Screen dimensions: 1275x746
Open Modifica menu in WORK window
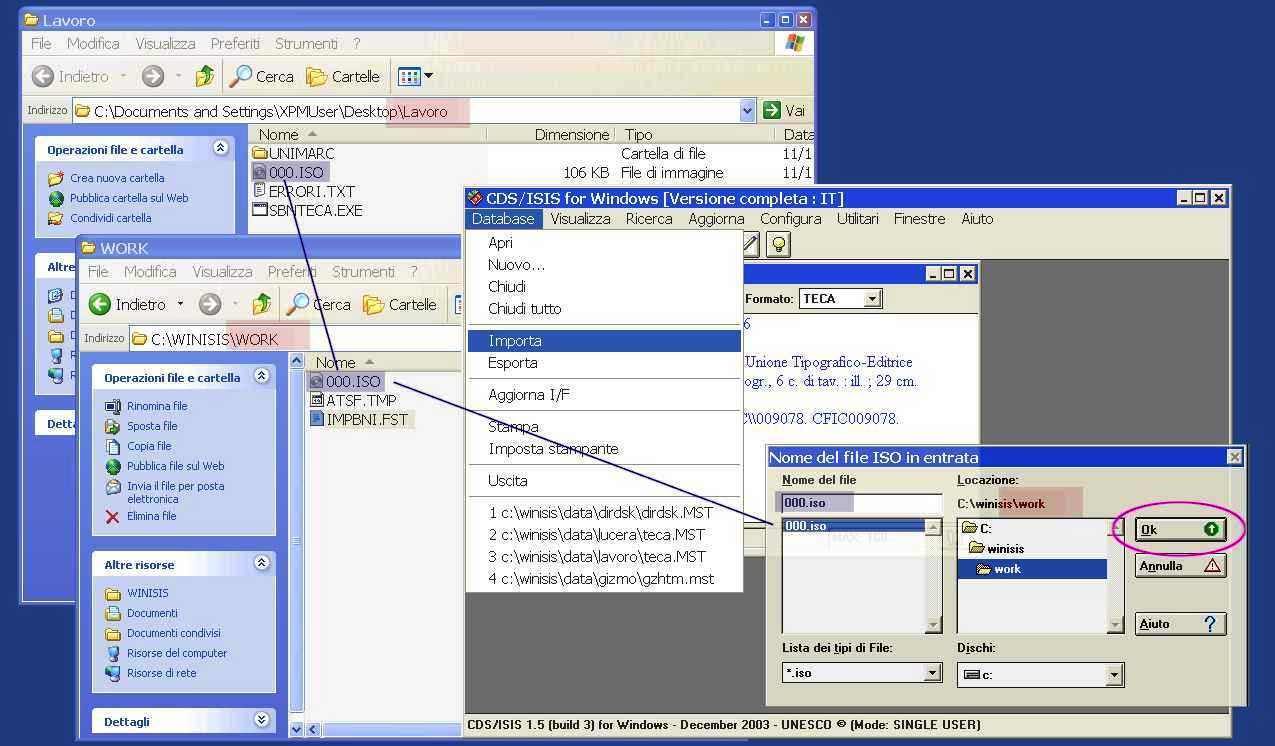pyautogui.click(x=150, y=272)
